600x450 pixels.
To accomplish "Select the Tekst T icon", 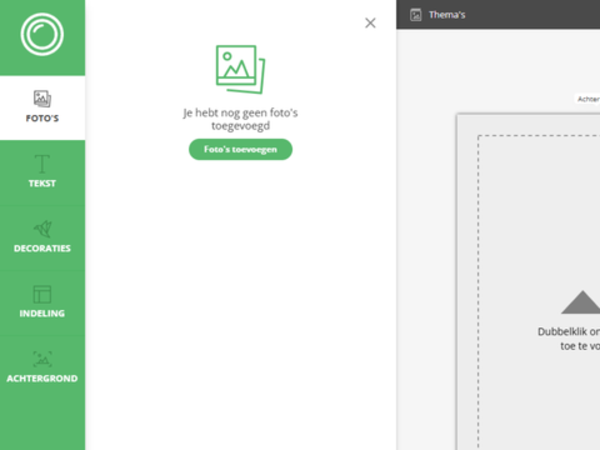I will (42, 164).
